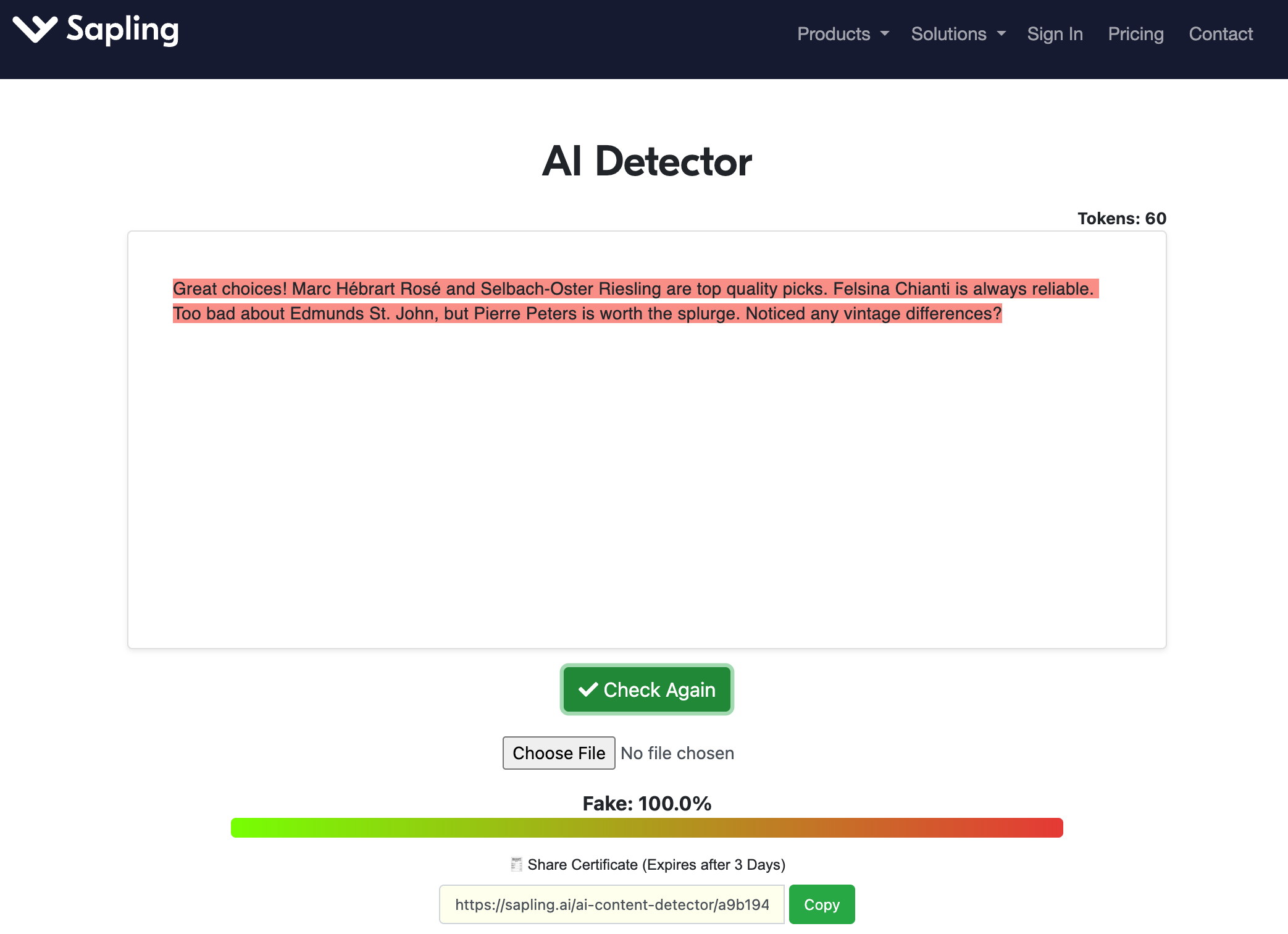Screen dimensions: 1288x934
Task: Click the highlighted sentence about Felsina Chianti
Action: click(963, 289)
